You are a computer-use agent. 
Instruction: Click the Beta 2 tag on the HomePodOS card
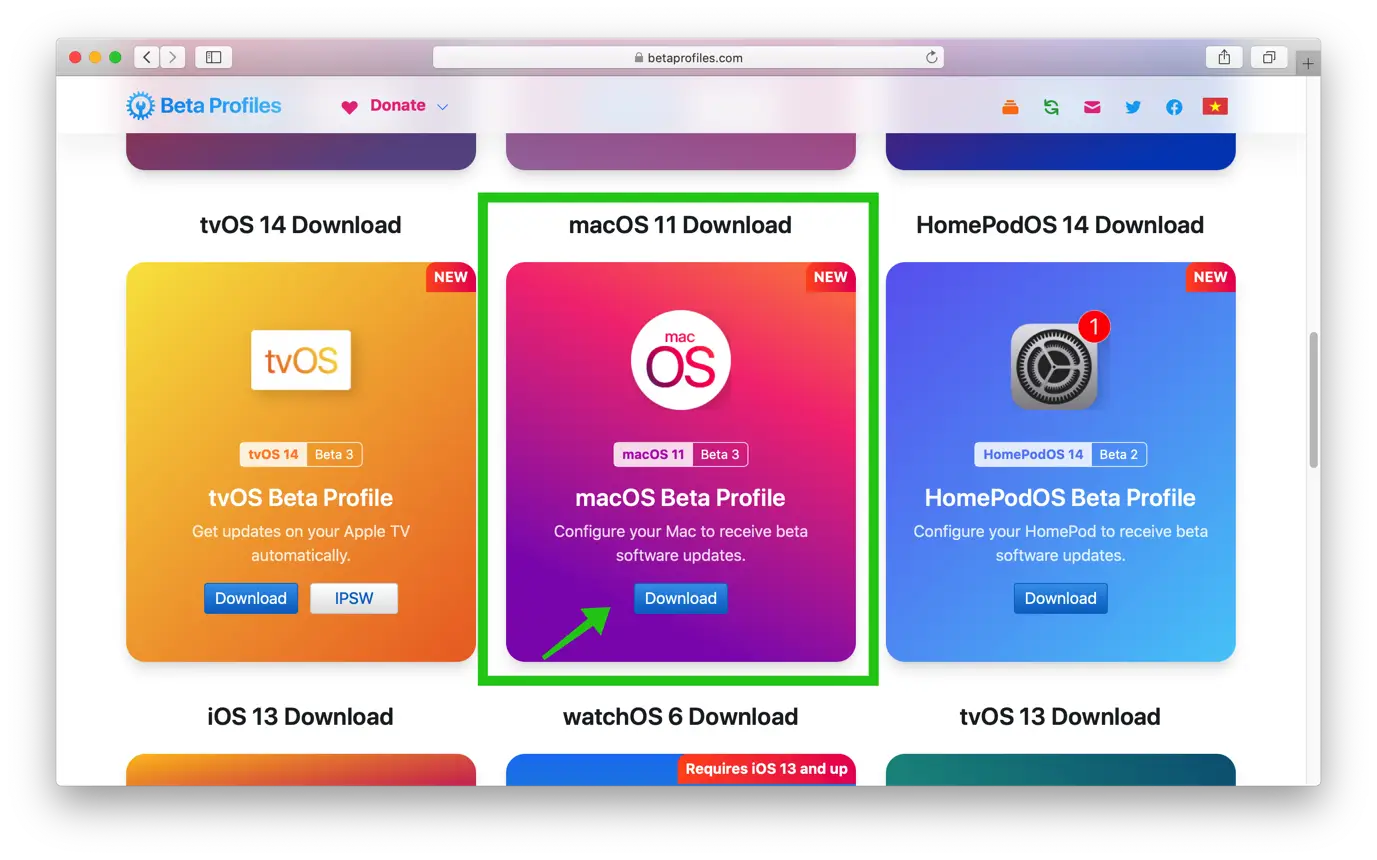(x=1119, y=454)
